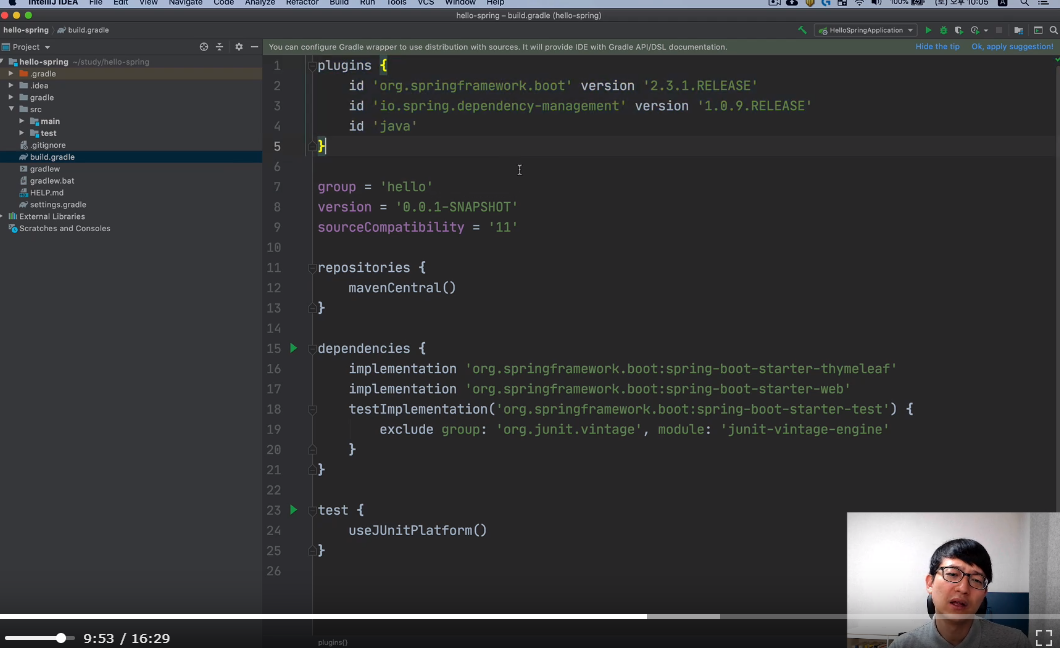Image resolution: width=1060 pixels, height=648 pixels.
Task: Click the Collapse All icon in Project panel
Action: click(x=219, y=47)
